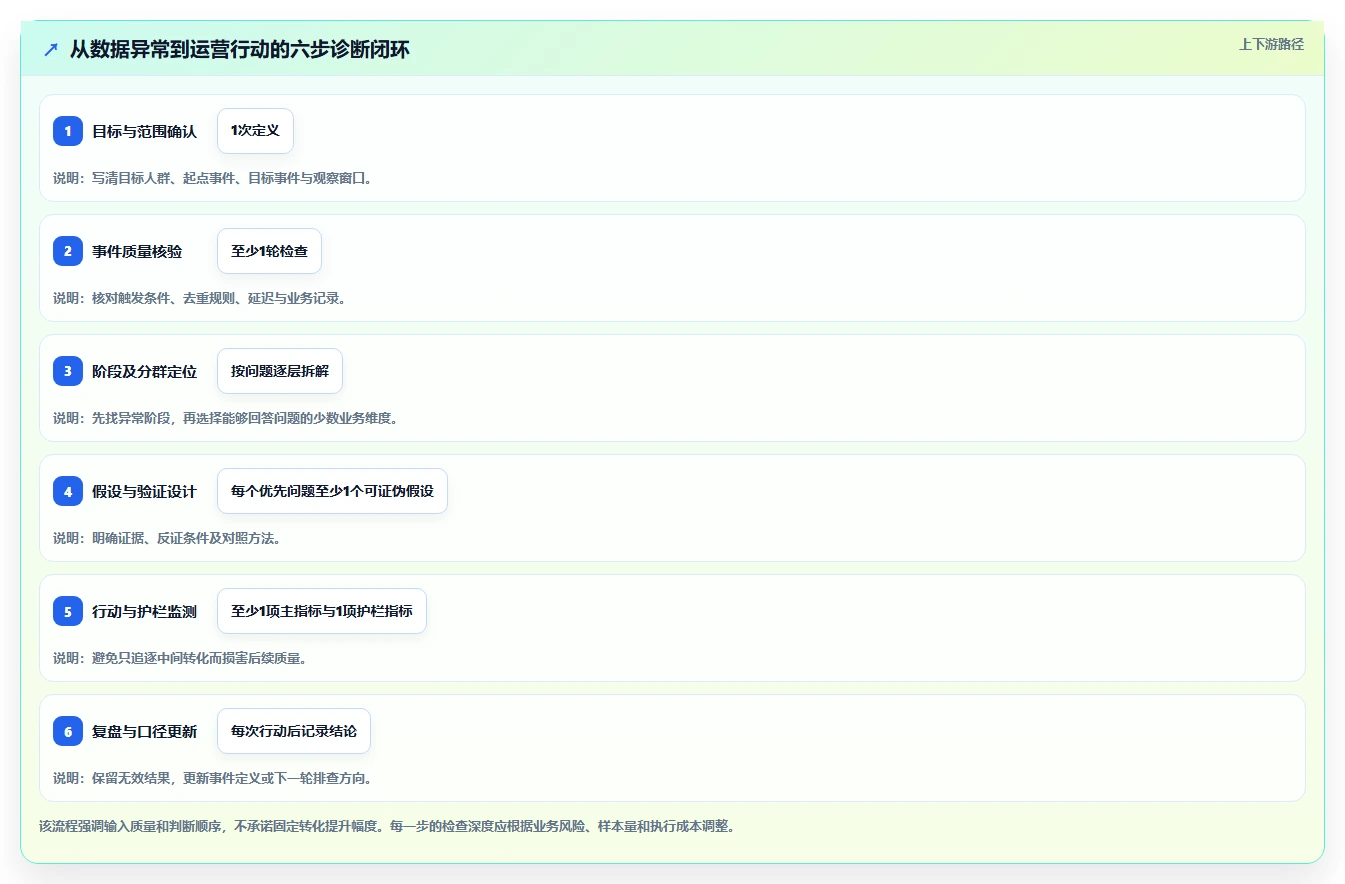The width and height of the screenshot is (1345, 884).
Task: Select step number 1 badge
Action: (68, 131)
